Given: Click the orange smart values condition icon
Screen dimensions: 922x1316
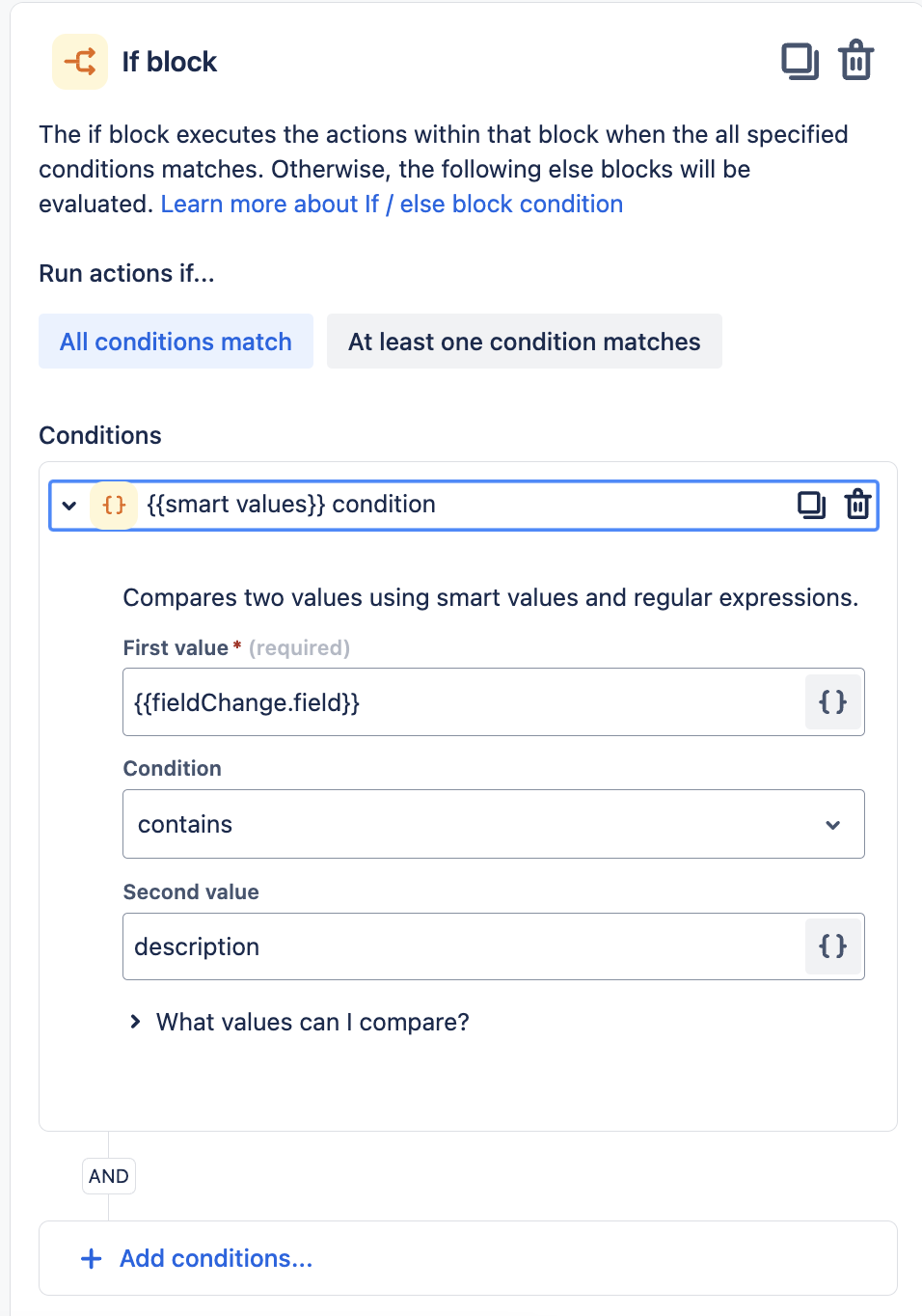Looking at the screenshot, I should (x=114, y=505).
